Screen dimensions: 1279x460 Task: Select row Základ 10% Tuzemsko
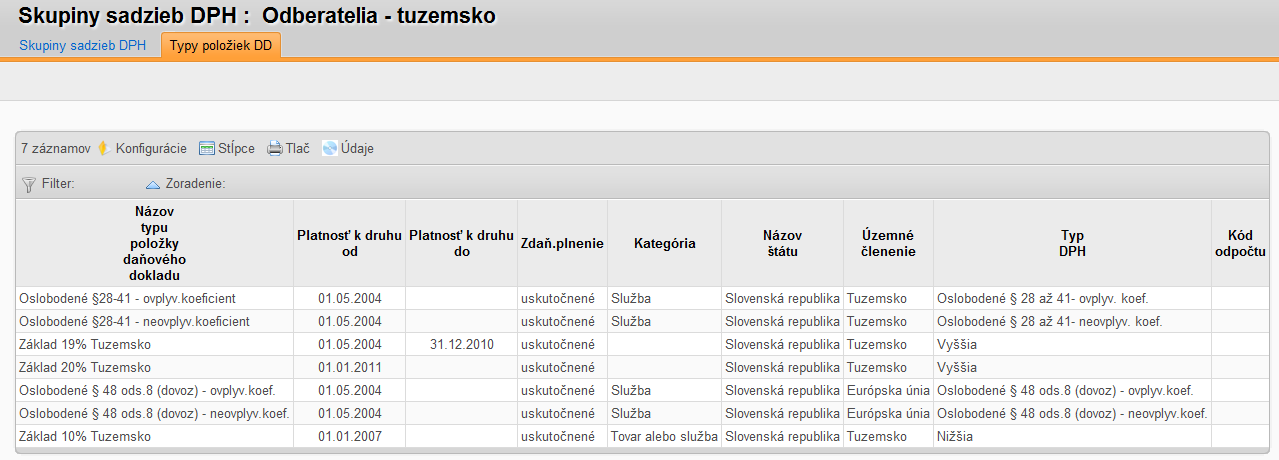[x=643, y=436]
